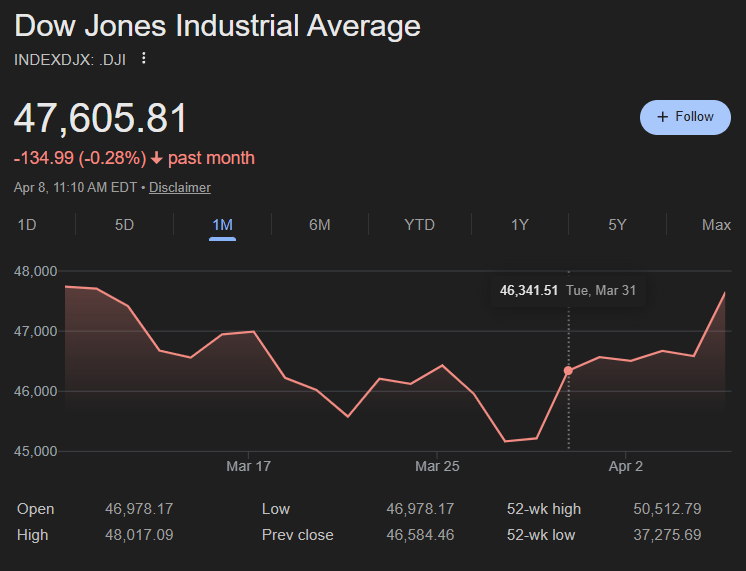Select the 1M time range tab

tap(222, 225)
